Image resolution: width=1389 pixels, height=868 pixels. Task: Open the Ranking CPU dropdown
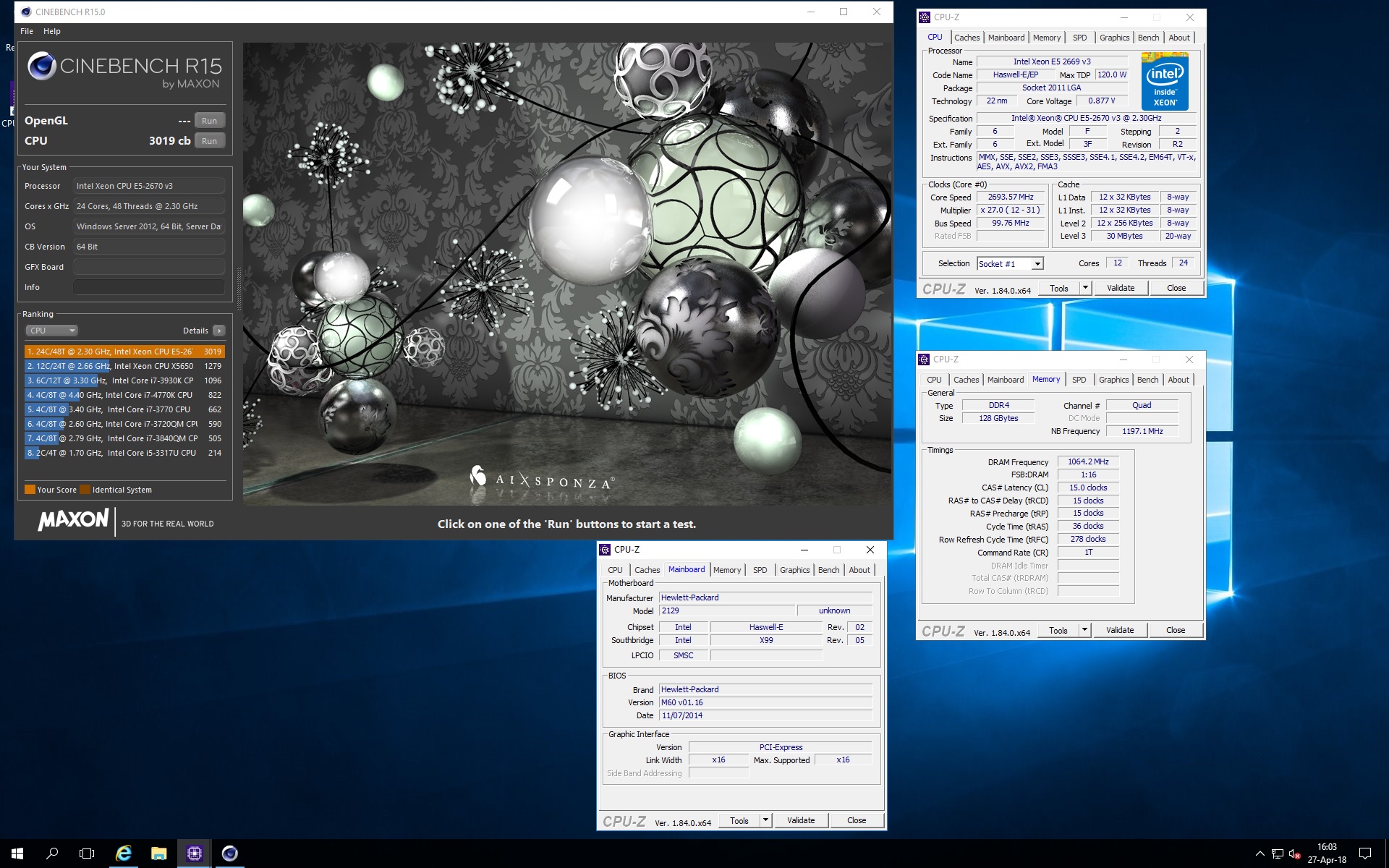coord(51,331)
